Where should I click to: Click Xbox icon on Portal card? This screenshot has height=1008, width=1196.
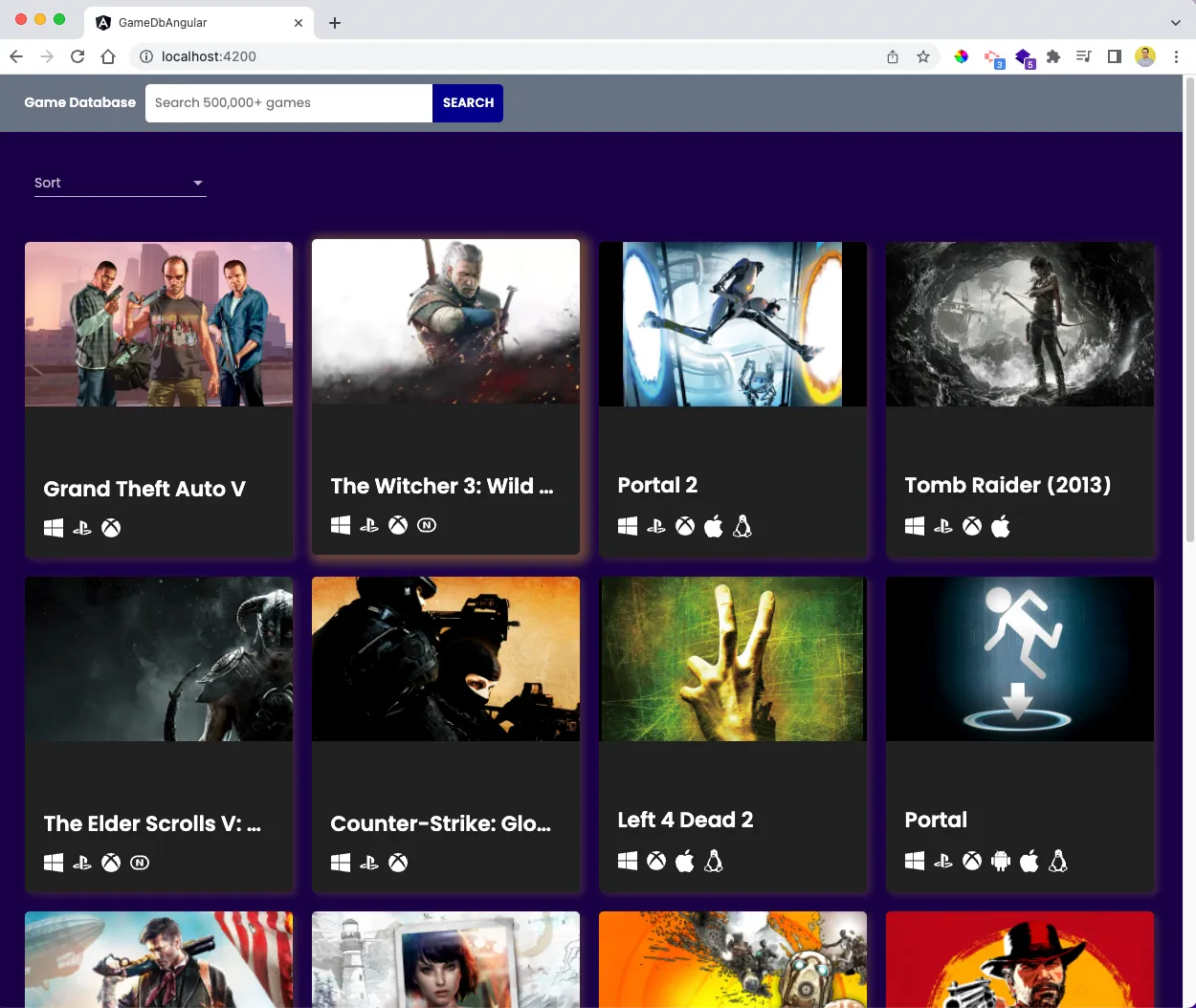coord(972,861)
